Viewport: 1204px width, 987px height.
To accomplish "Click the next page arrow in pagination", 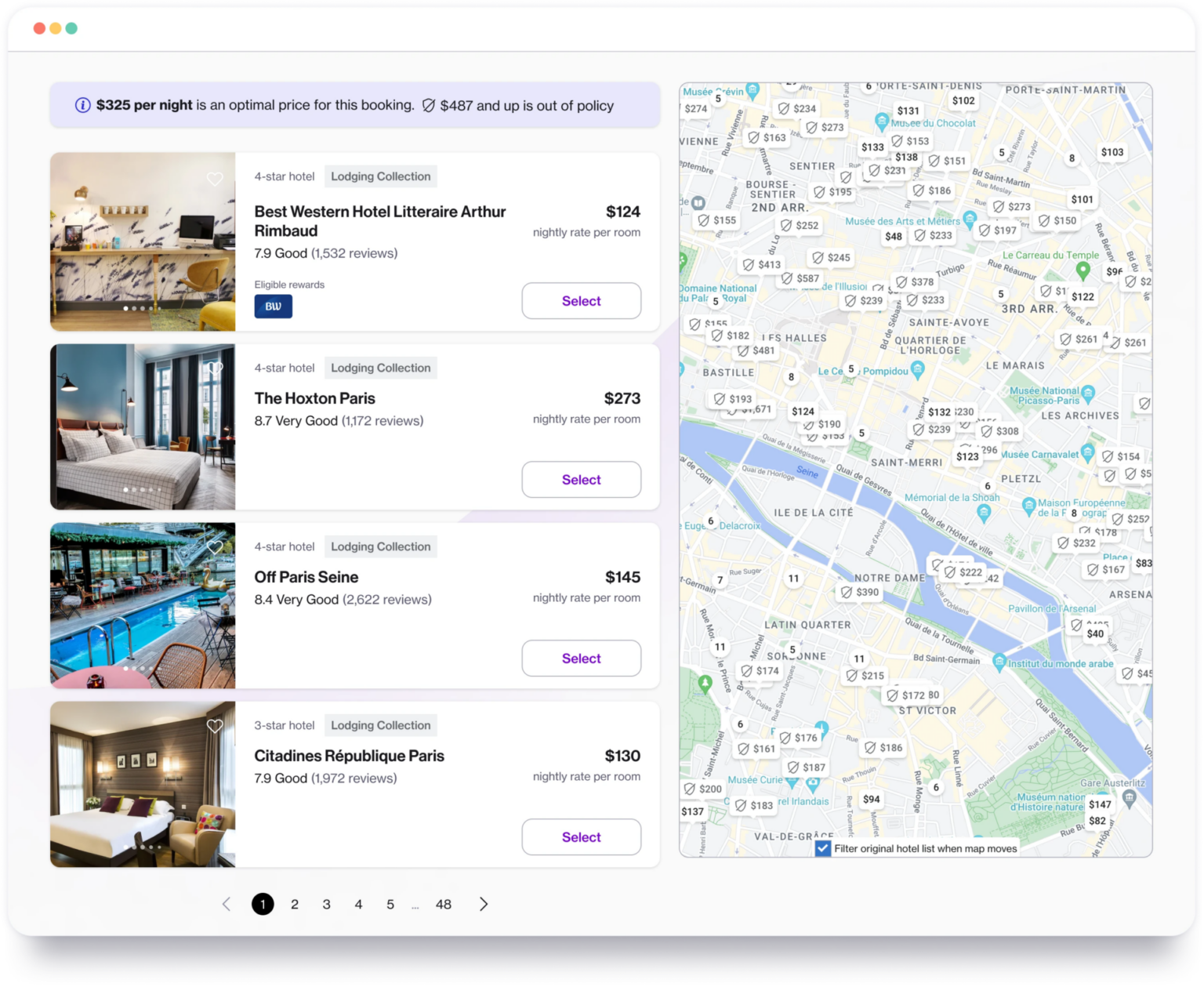I will 484,904.
